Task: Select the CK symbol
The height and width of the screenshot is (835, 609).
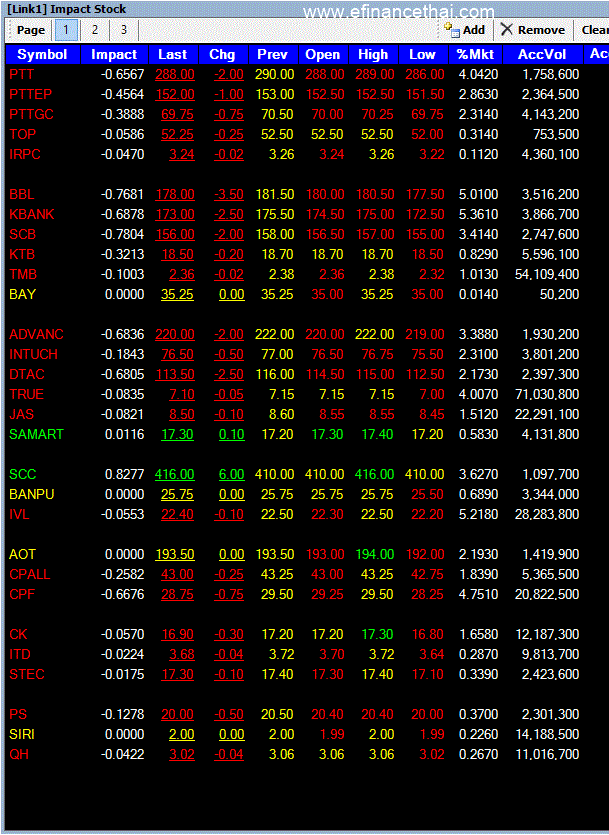Action: click(18, 634)
